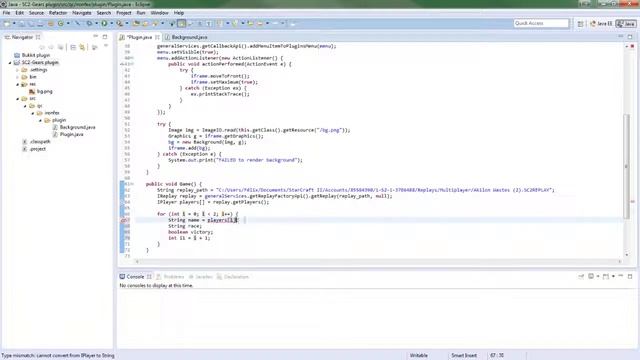Click the Print toolbar icon
The height and width of the screenshot is (360, 640).
pyautogui.click(x=40, y=24)
